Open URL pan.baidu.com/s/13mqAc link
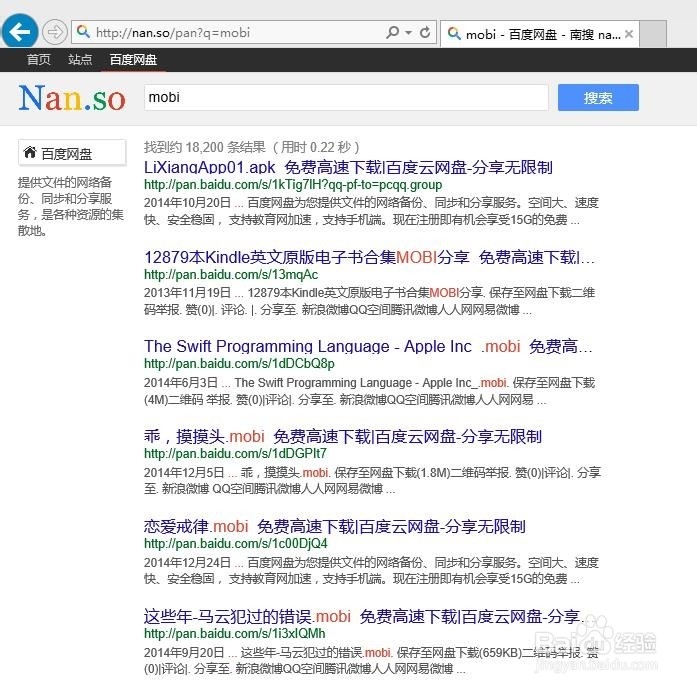The height and width of the screenshot is (689, 697). [231, 274]
